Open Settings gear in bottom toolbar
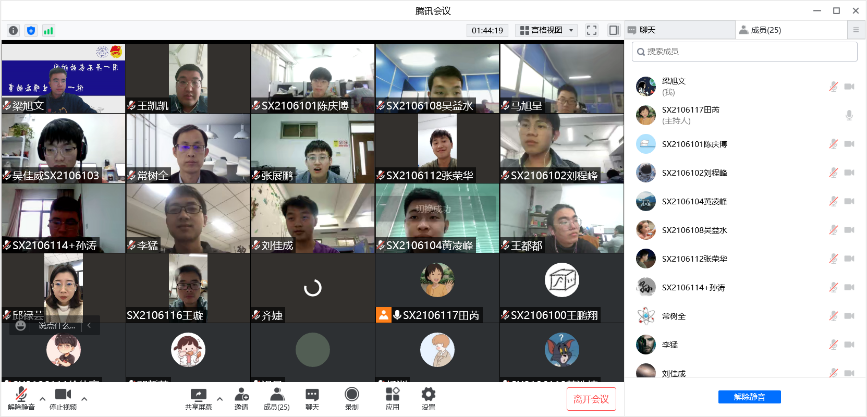Screen dimensions: 867x417 pos(428,396)
